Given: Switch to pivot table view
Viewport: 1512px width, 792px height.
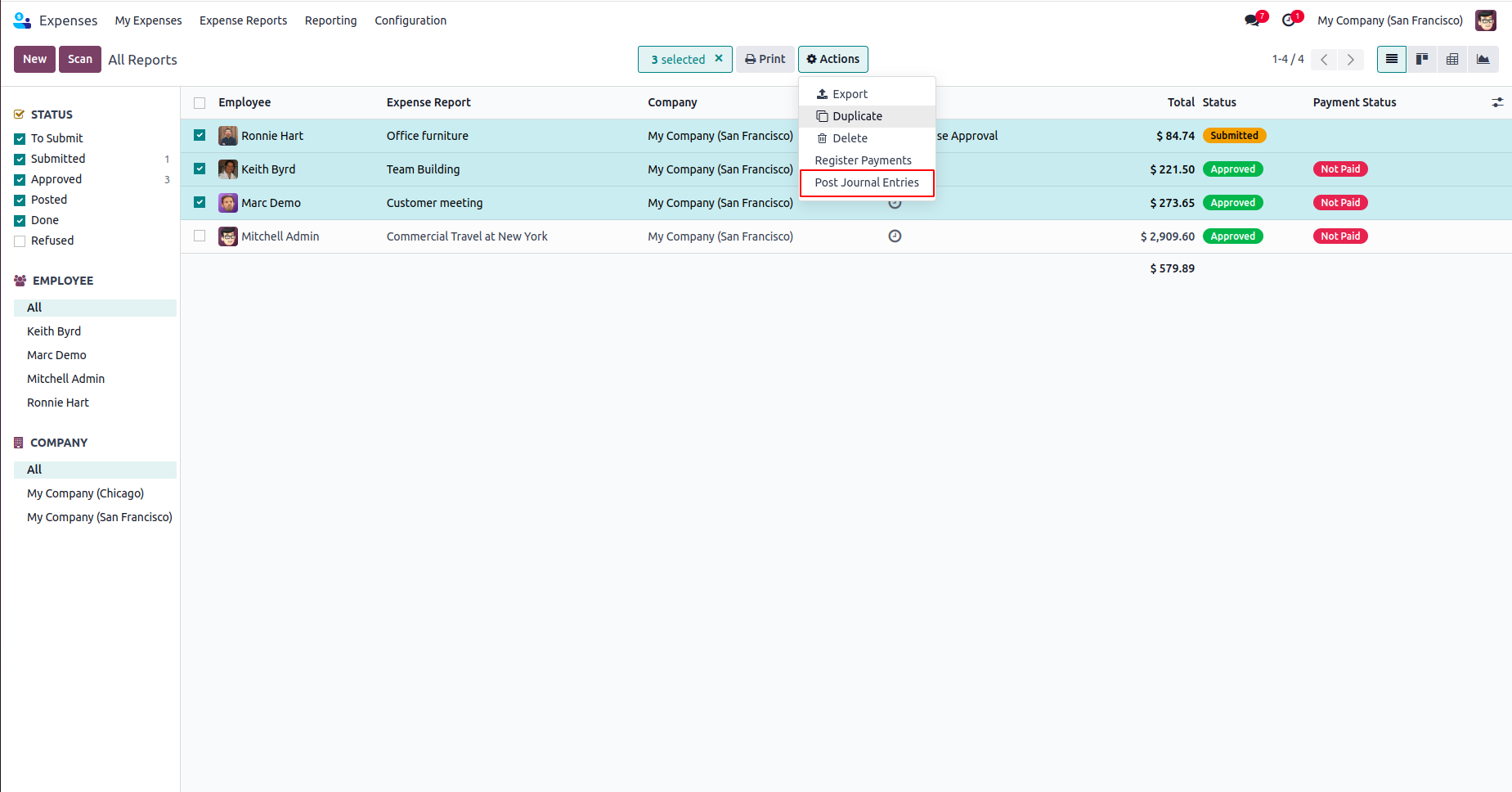Looking at the screenshot, I should coord(1452,59).
